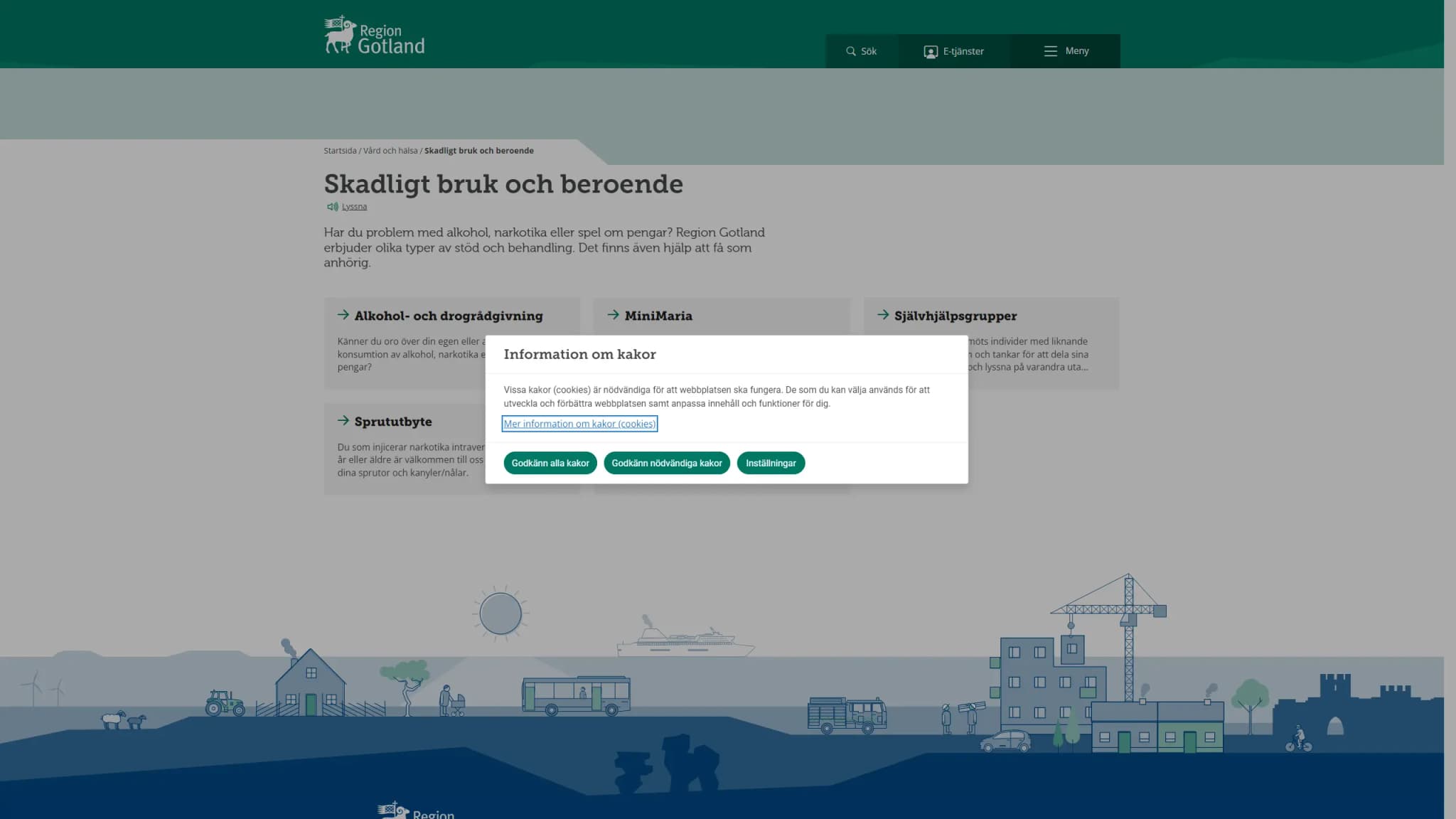Open the Sprututbyte card heading
1456x819 pixels.
[393, 422]
